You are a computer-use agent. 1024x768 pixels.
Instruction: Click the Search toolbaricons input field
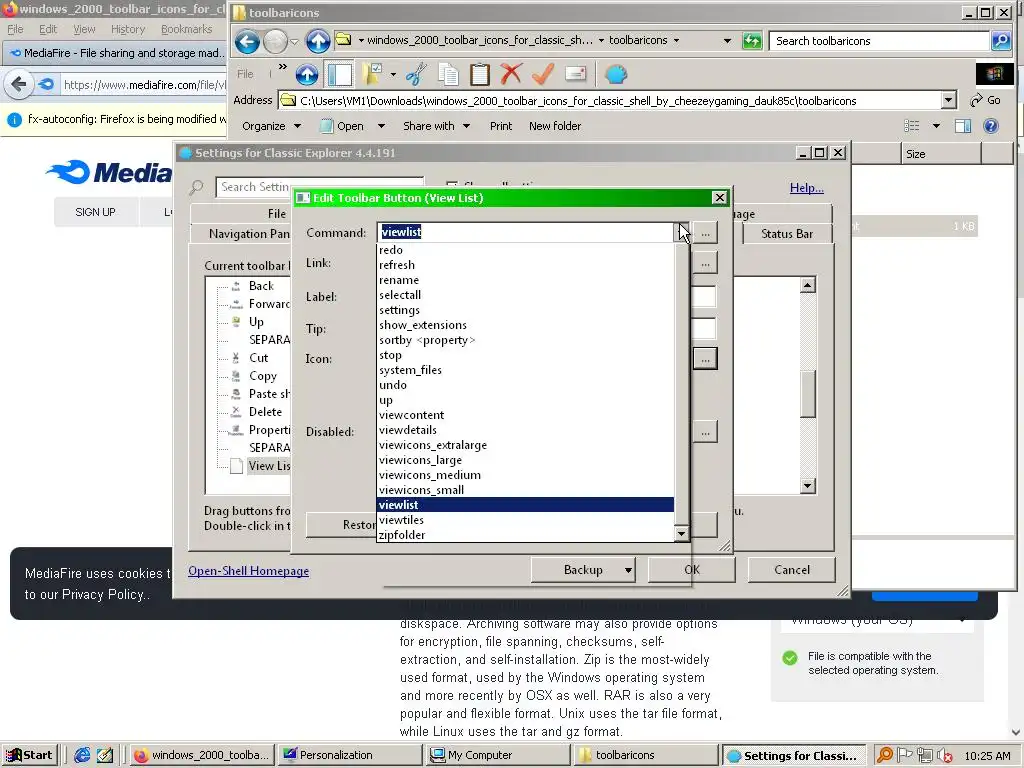click(880, 41)
